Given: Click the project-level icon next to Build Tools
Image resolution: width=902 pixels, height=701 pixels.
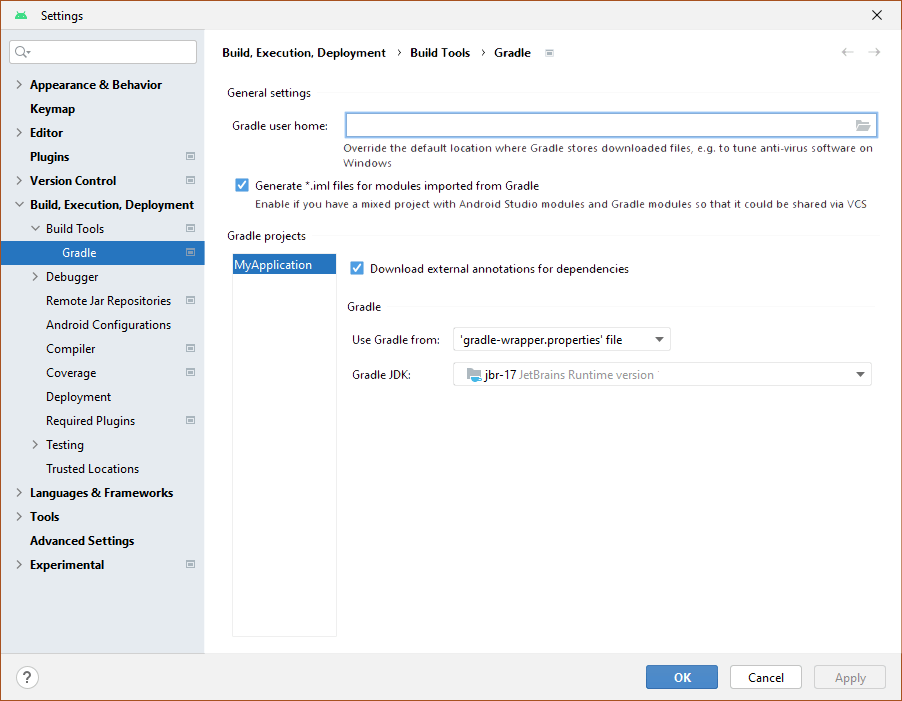Looking at the screenshot, I should click(x=190, y=228).
